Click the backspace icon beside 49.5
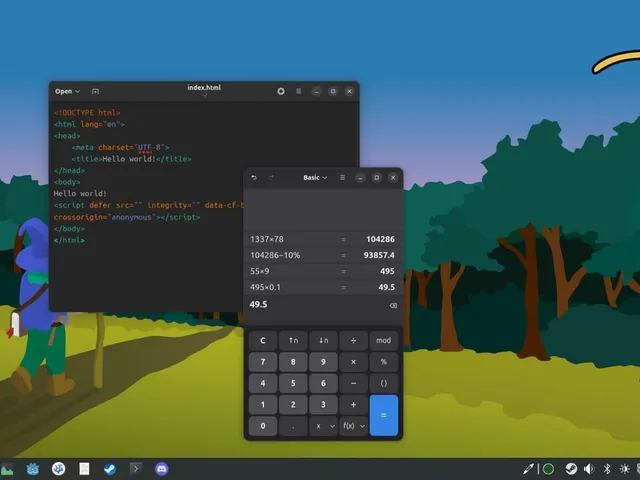The image size is (640, 480). pyautogui.click(x=393, y=305)
